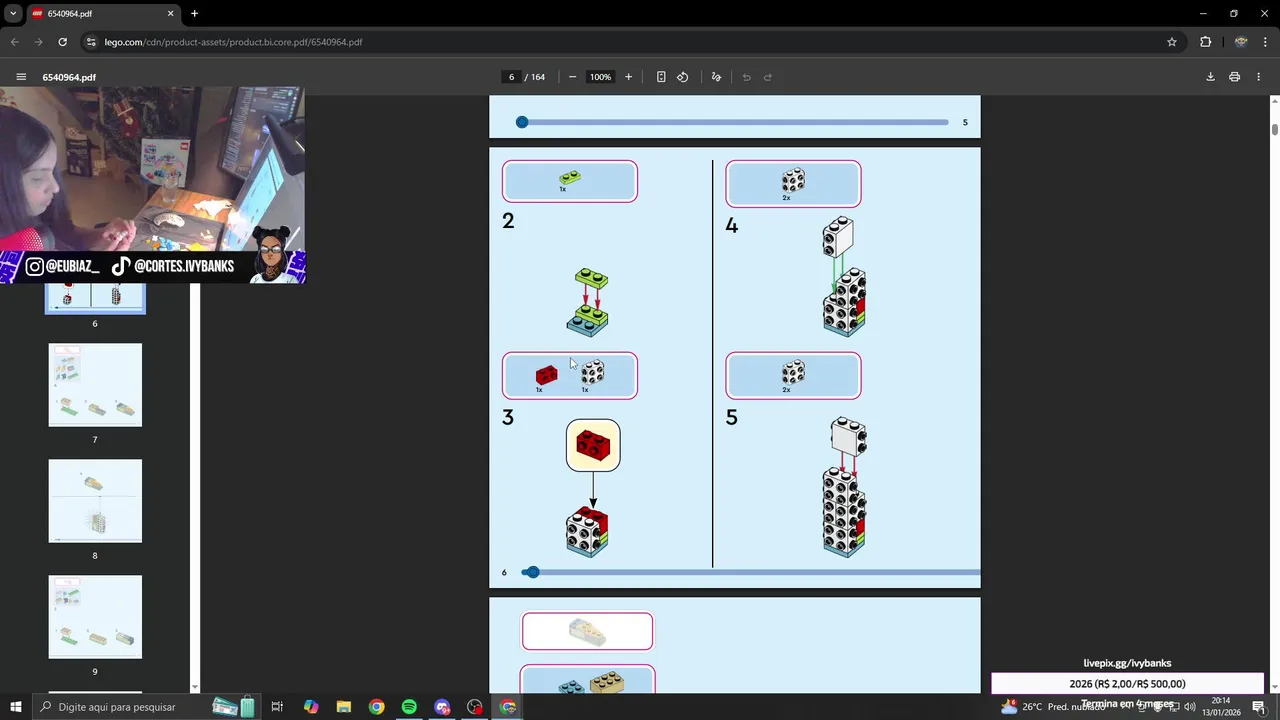The width and height of the screenshot is (1280, 720).
Task: Open a new browser tab
Action: click(194, 14)
